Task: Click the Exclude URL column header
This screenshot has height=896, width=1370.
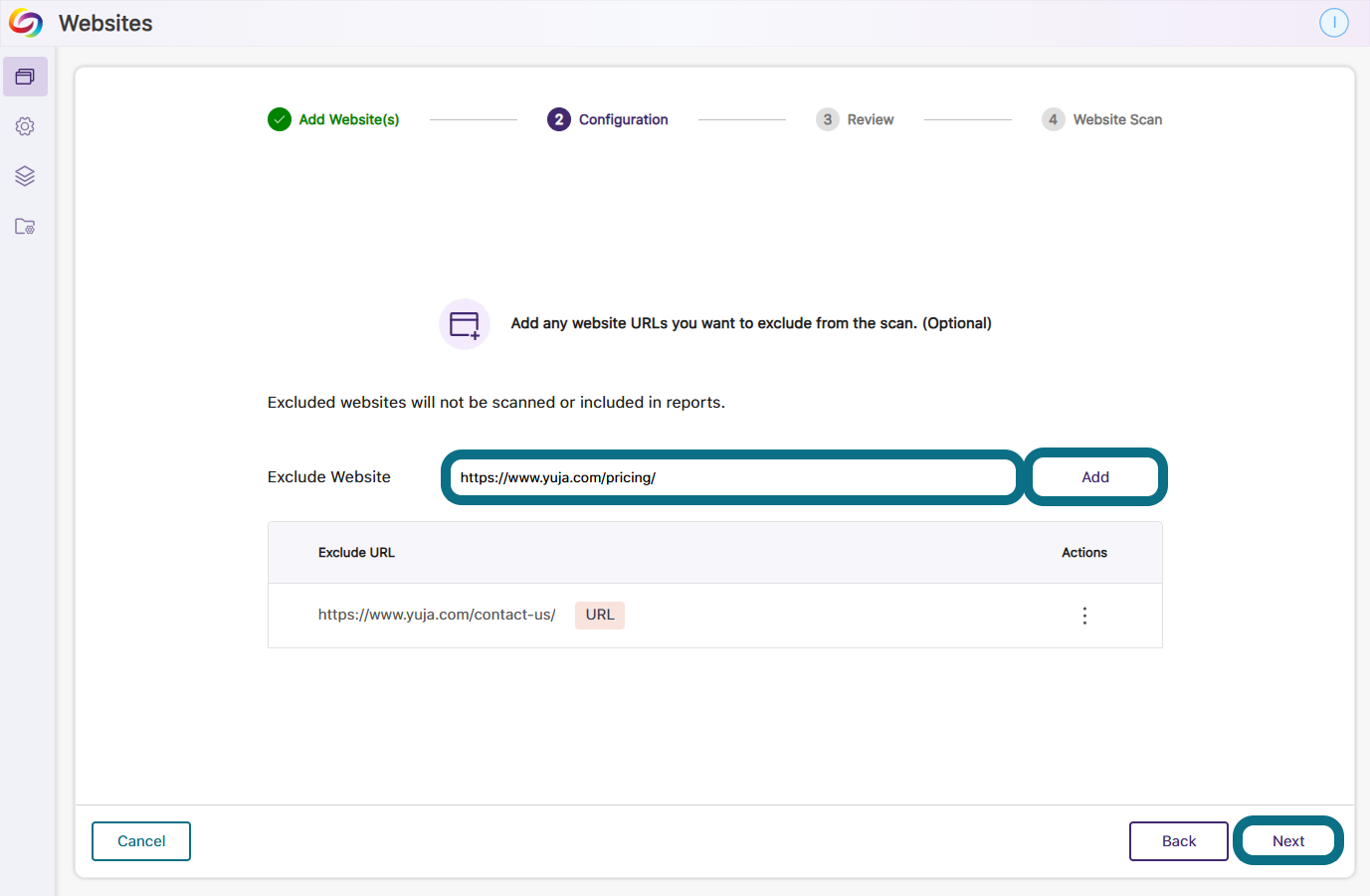Action: point(356,553)
